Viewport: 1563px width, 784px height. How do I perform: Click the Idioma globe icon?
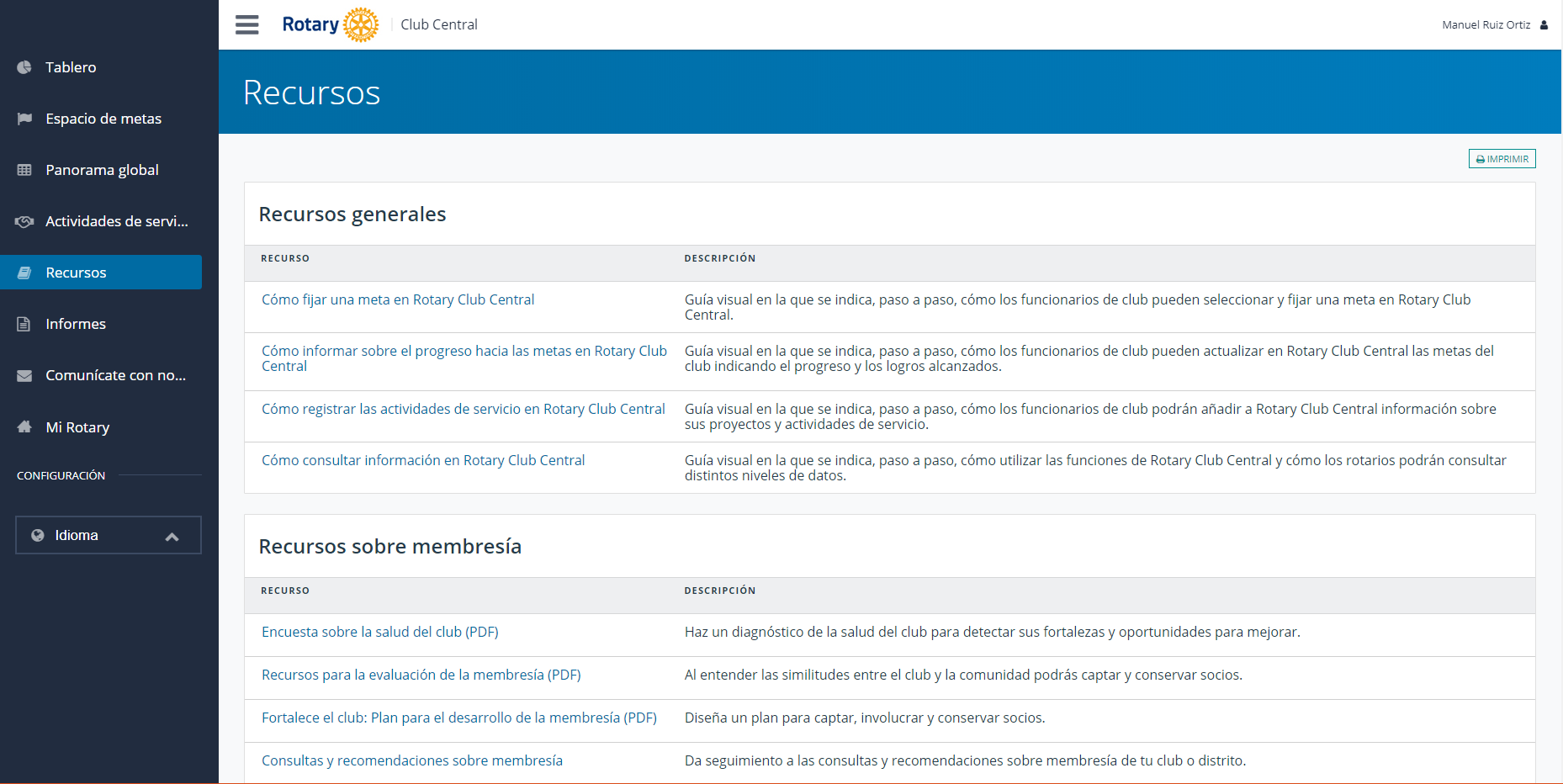tap(37, 535)
